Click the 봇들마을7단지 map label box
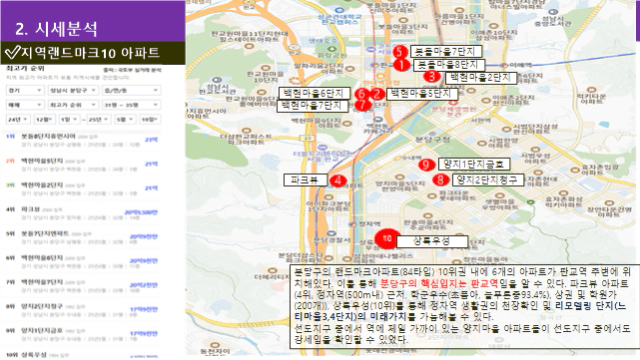This screenshot has width=640, height=360. coord(446,51)
